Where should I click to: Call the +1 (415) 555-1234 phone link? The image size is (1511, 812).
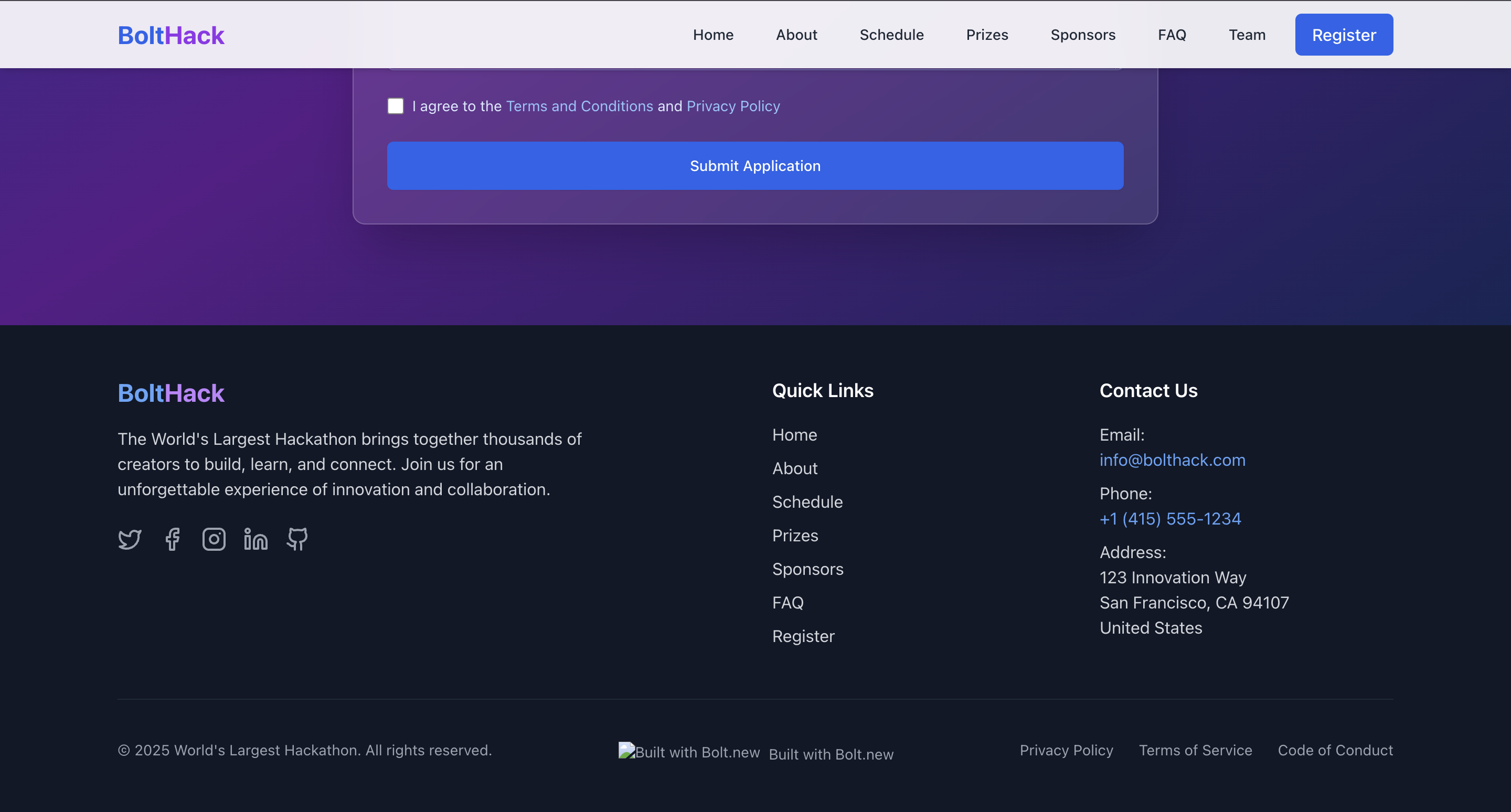(x=1169, y=519)
